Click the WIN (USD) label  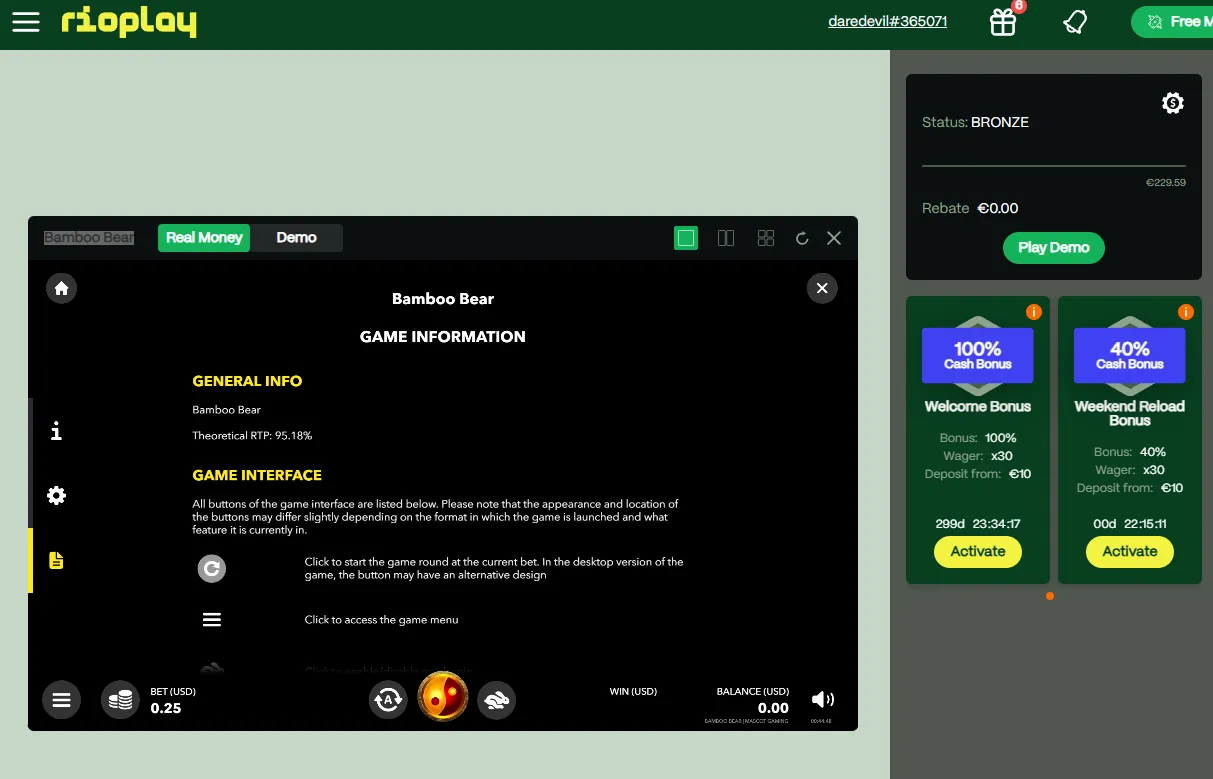[x=633, y=692]
